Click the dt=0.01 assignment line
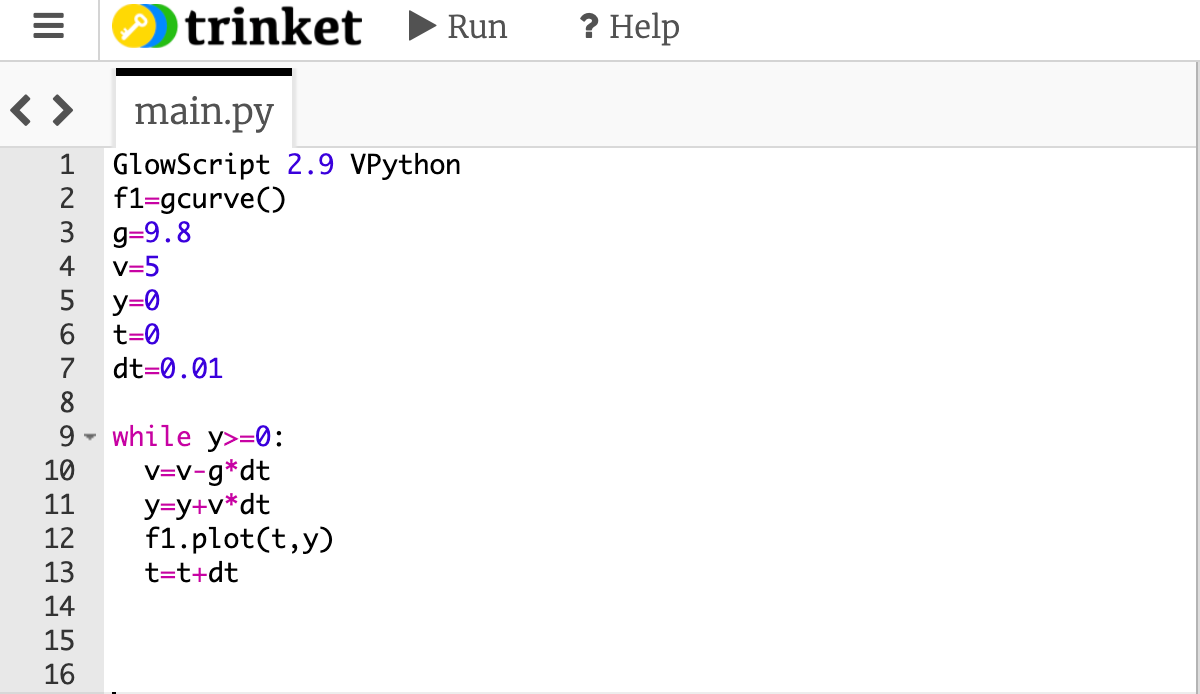 (165, 368)
